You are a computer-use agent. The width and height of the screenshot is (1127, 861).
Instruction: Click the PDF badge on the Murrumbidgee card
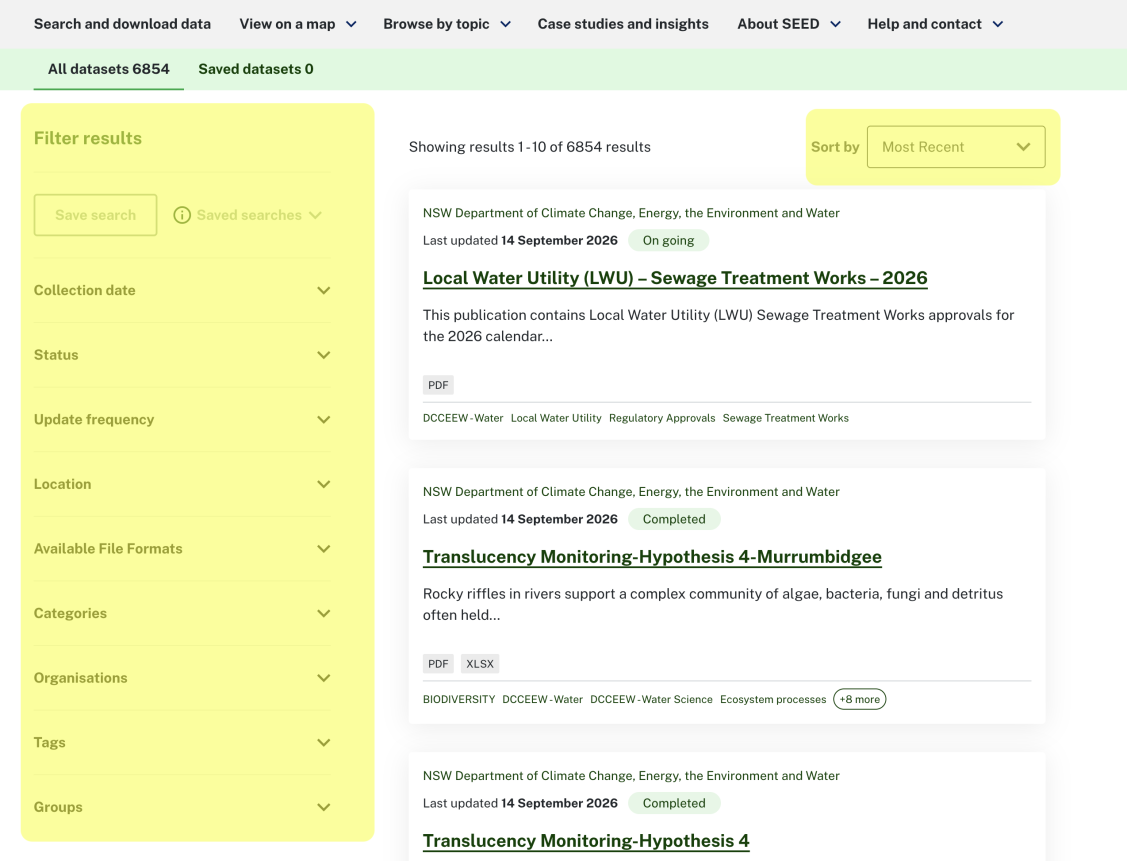(x=438, y=664)
